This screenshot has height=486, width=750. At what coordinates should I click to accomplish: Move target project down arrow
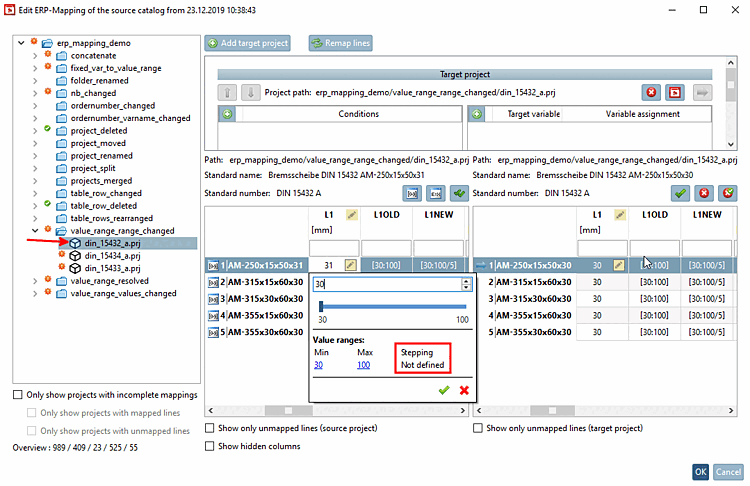pyautogui.click(x=250, y=92)
